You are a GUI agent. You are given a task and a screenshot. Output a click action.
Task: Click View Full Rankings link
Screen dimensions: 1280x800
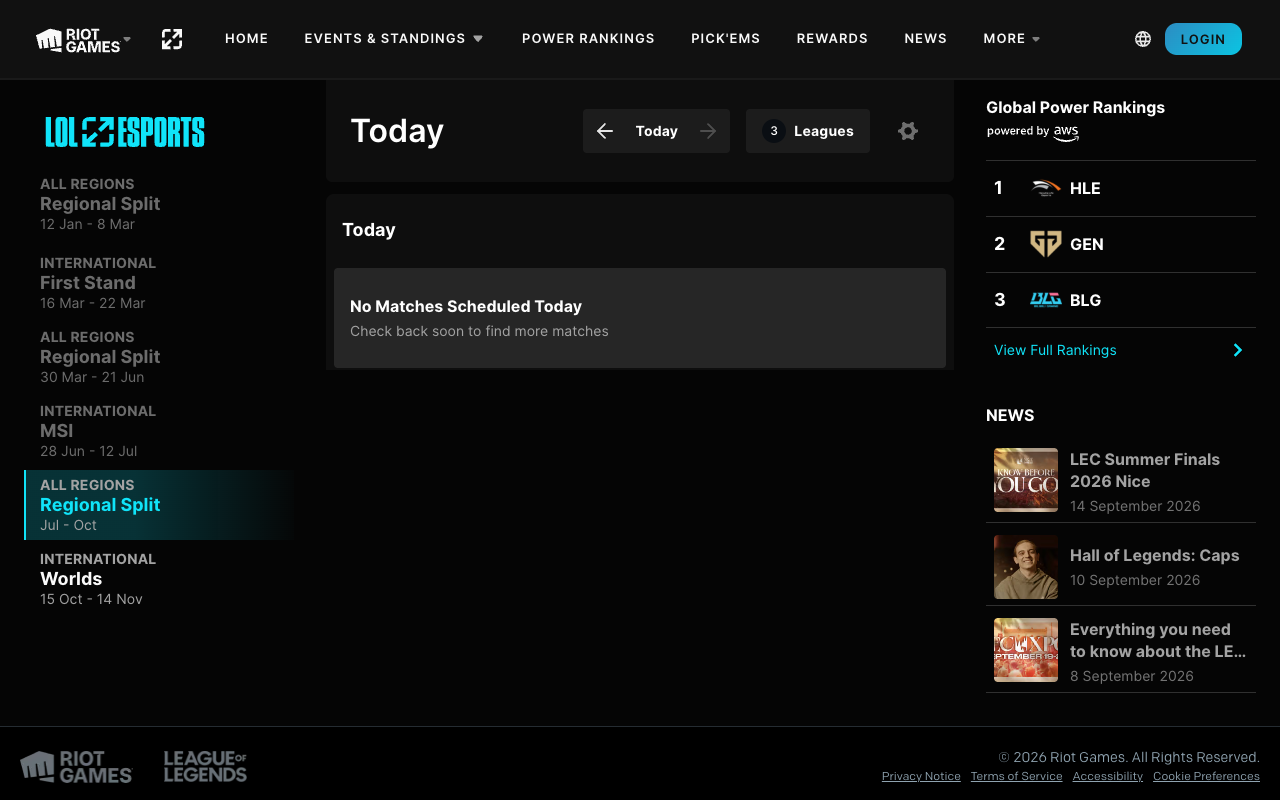point(1055,350)
